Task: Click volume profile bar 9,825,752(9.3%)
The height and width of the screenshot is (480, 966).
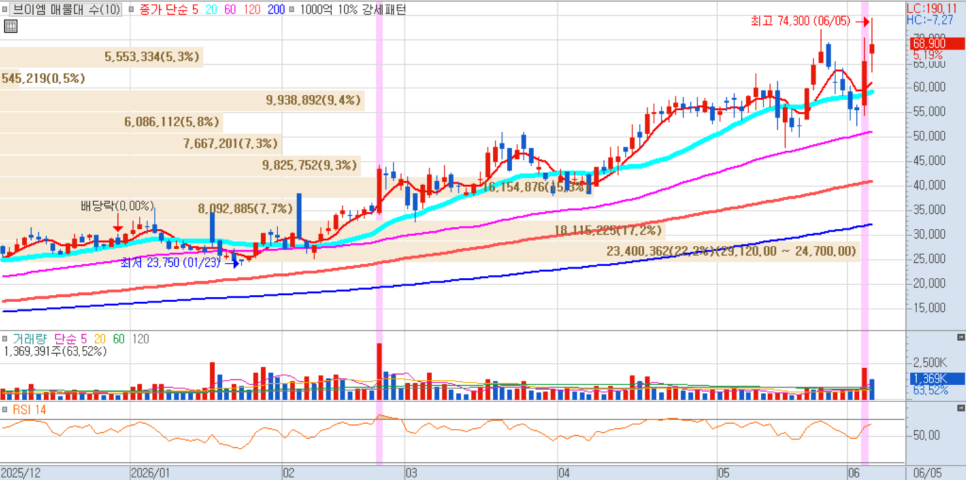Action: tap(181, 165)
